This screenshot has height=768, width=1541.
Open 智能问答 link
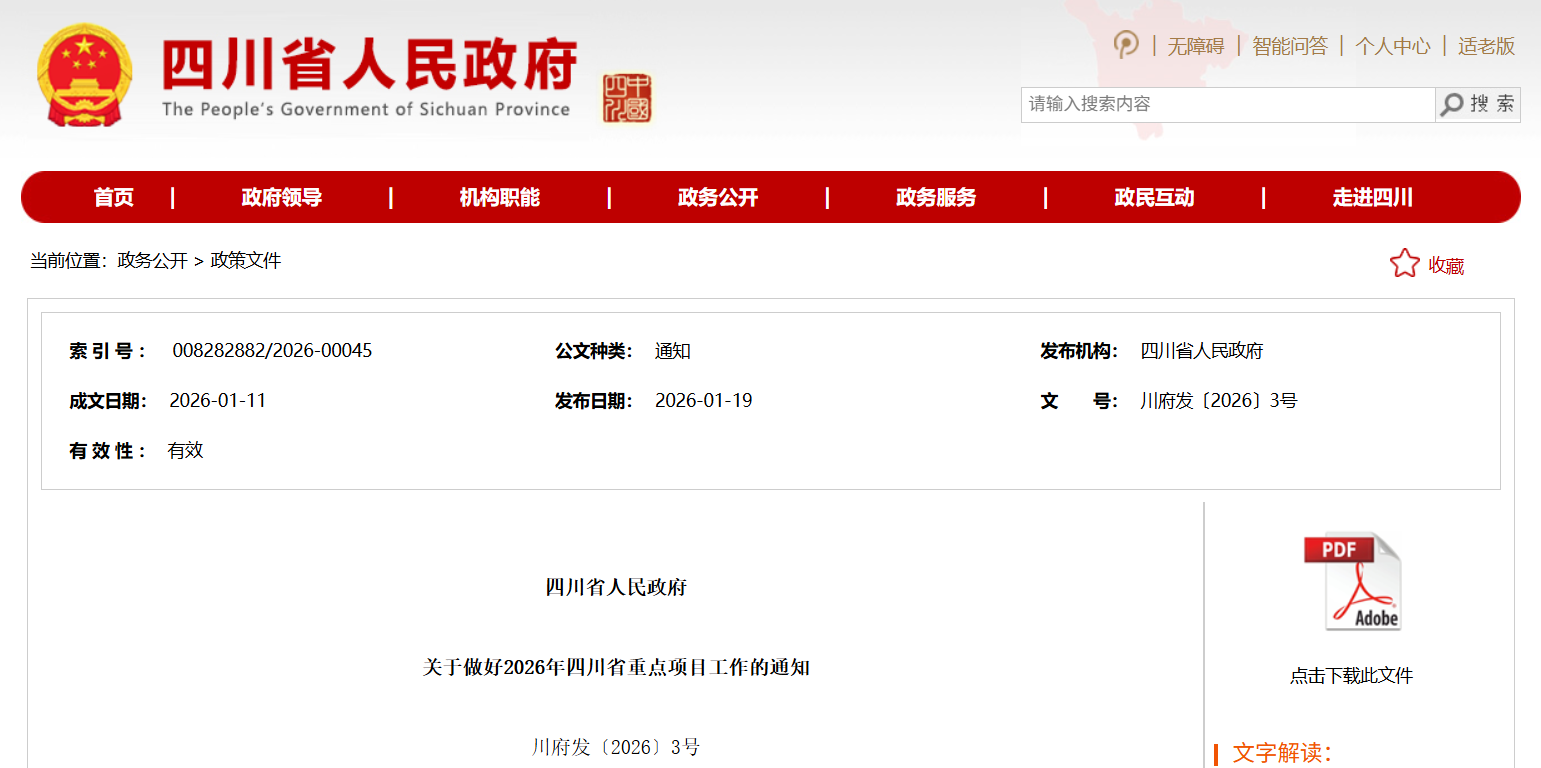pos(1289,46)
